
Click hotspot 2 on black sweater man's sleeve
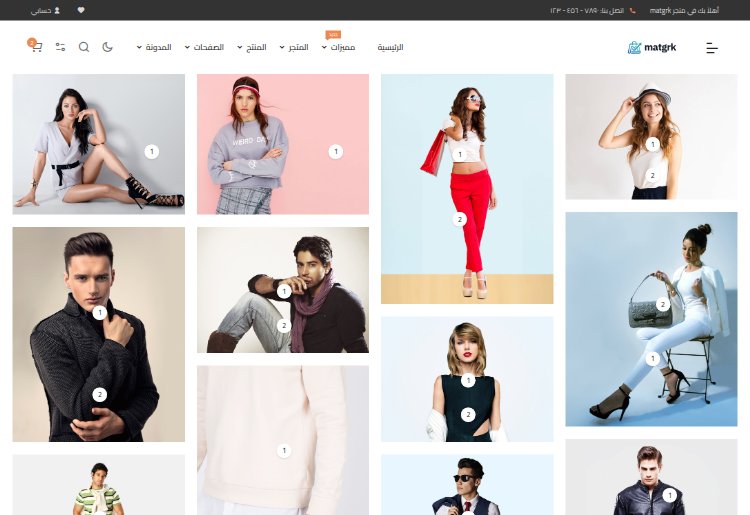[99, 394]
